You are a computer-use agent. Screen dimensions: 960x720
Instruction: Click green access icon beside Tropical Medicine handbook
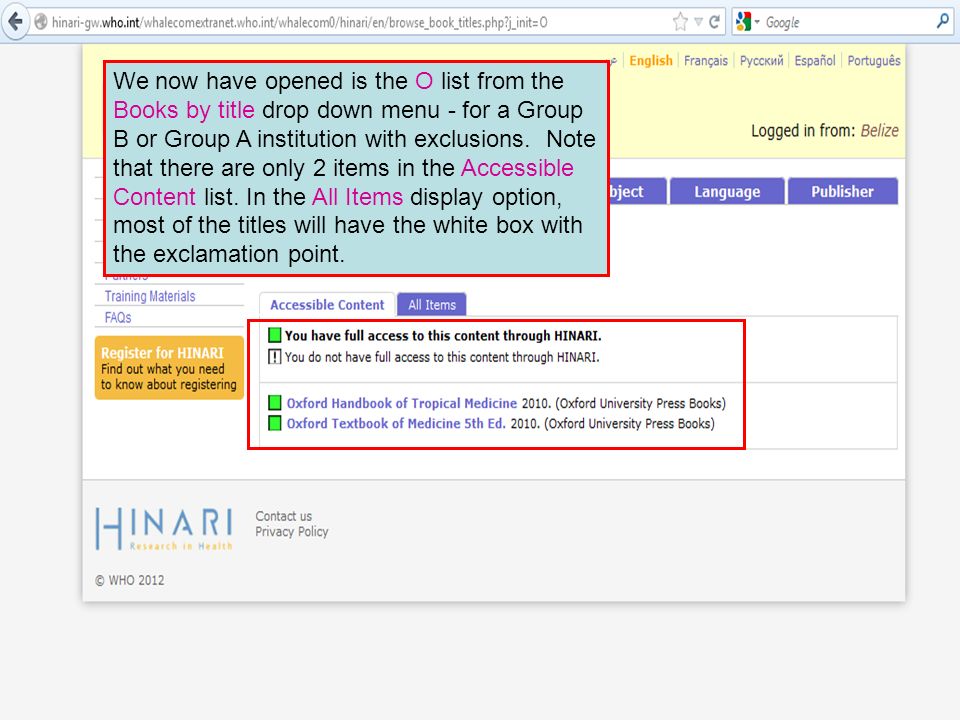pos(275,403)
